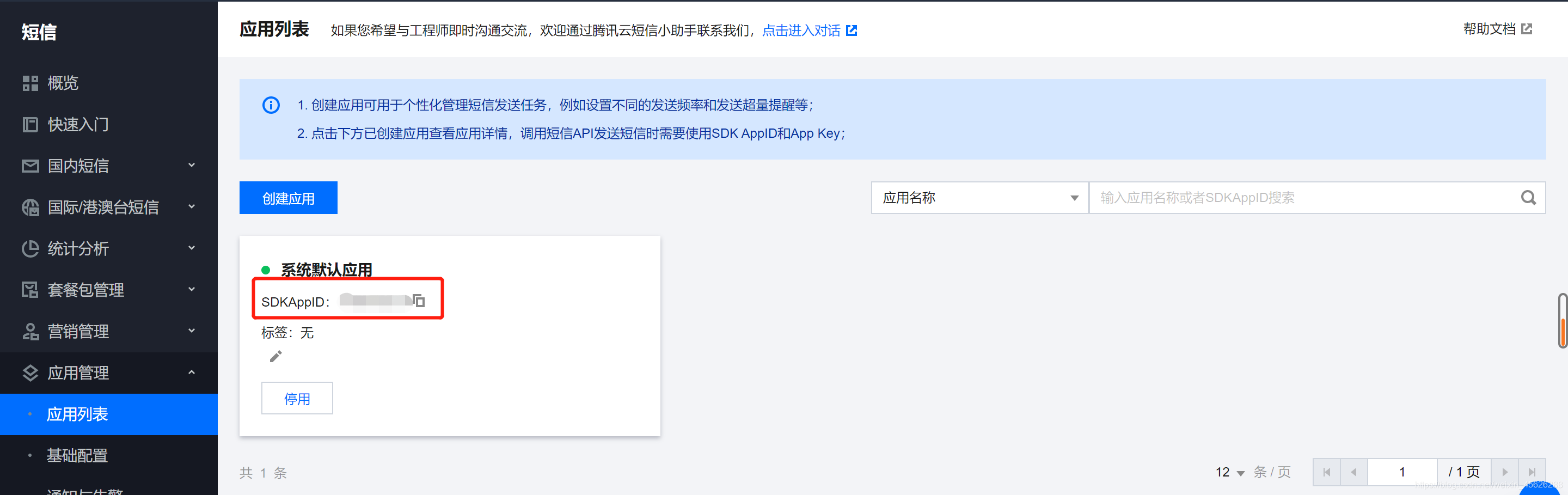Collapse the 应用管理 menu chevron
This screenshot has width=1568, height=495.
(191, 372)
